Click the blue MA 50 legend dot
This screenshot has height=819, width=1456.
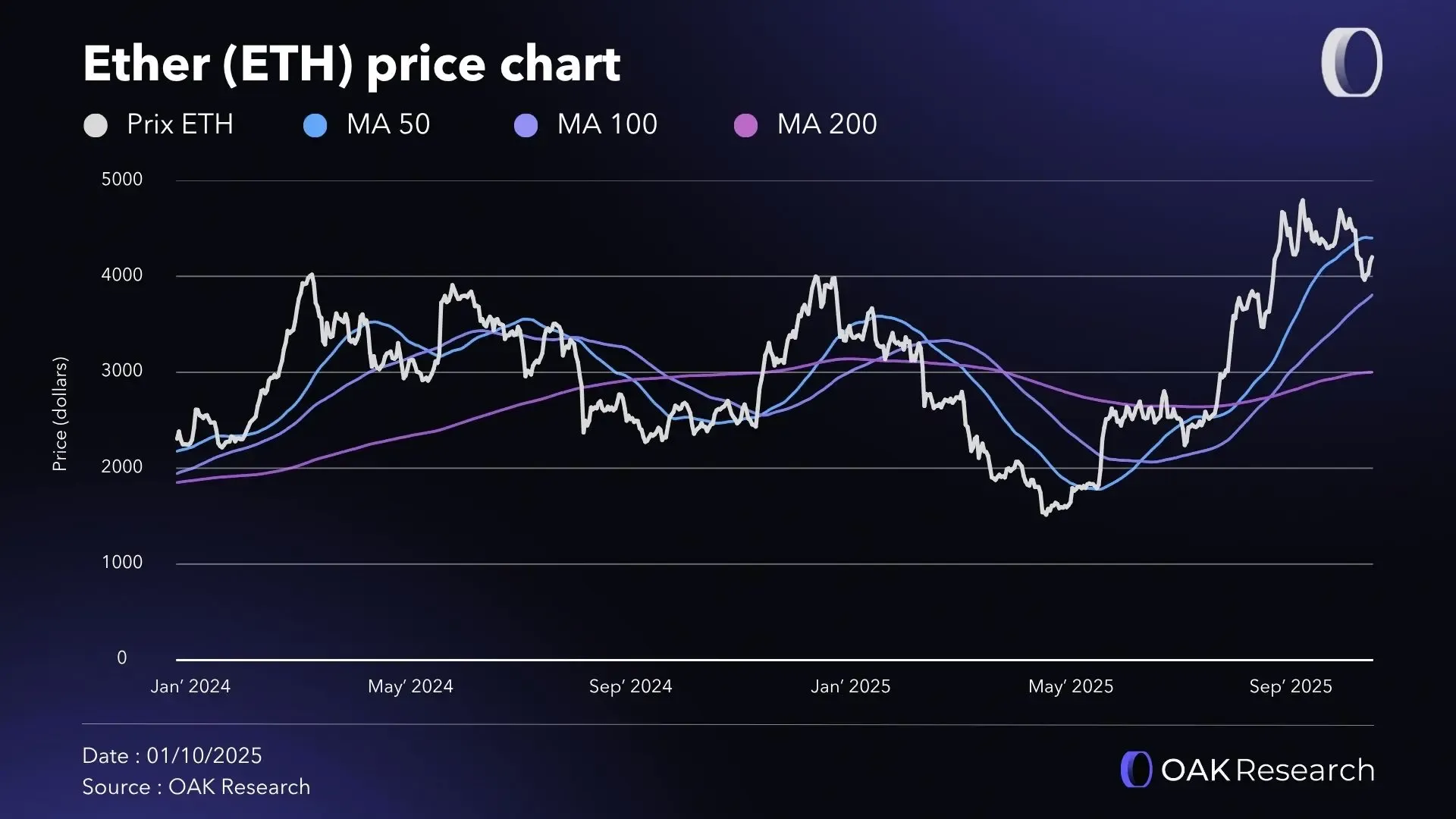[315, 125]
